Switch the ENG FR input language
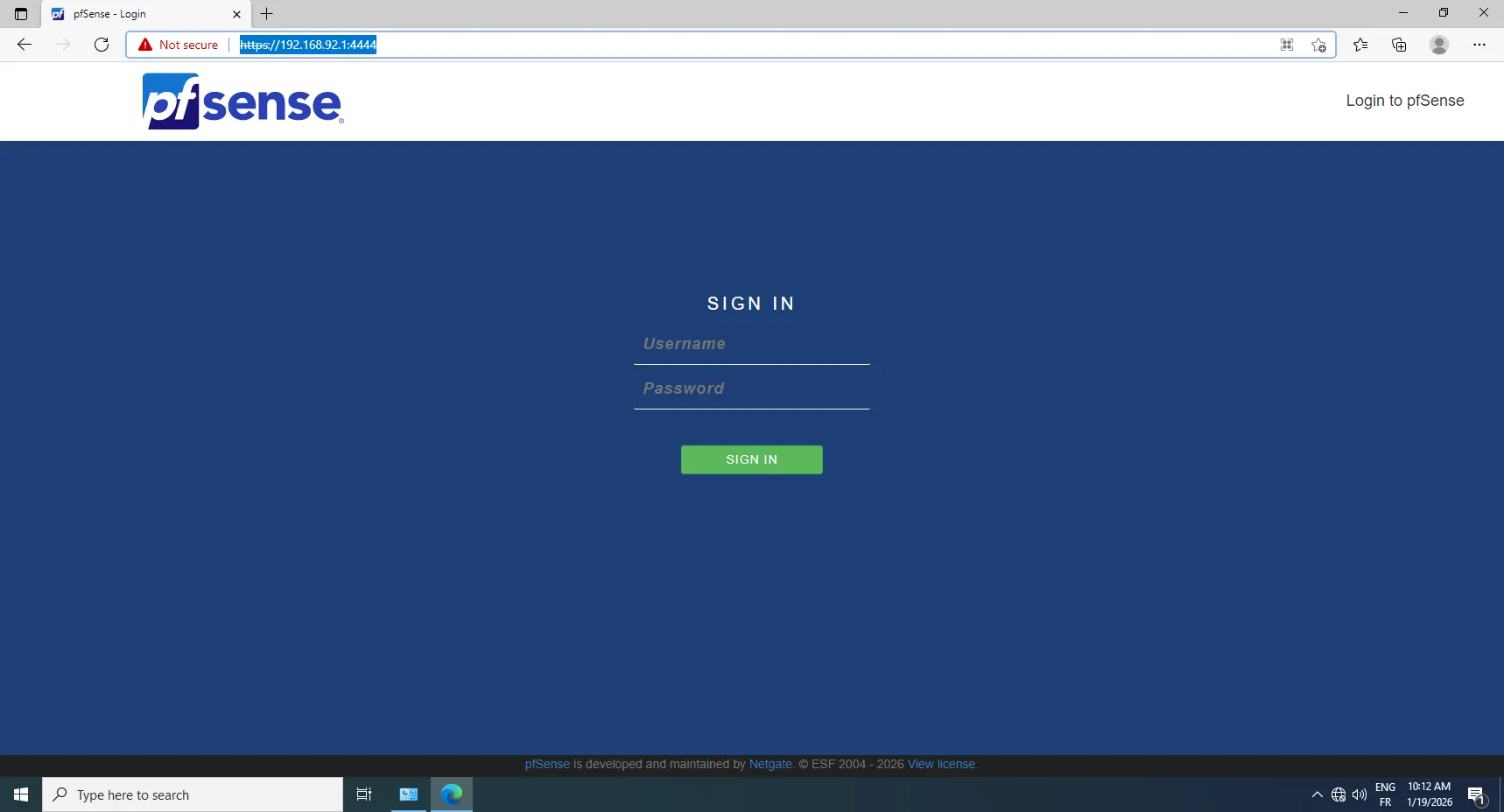1504x812 pixels. 1385,794
